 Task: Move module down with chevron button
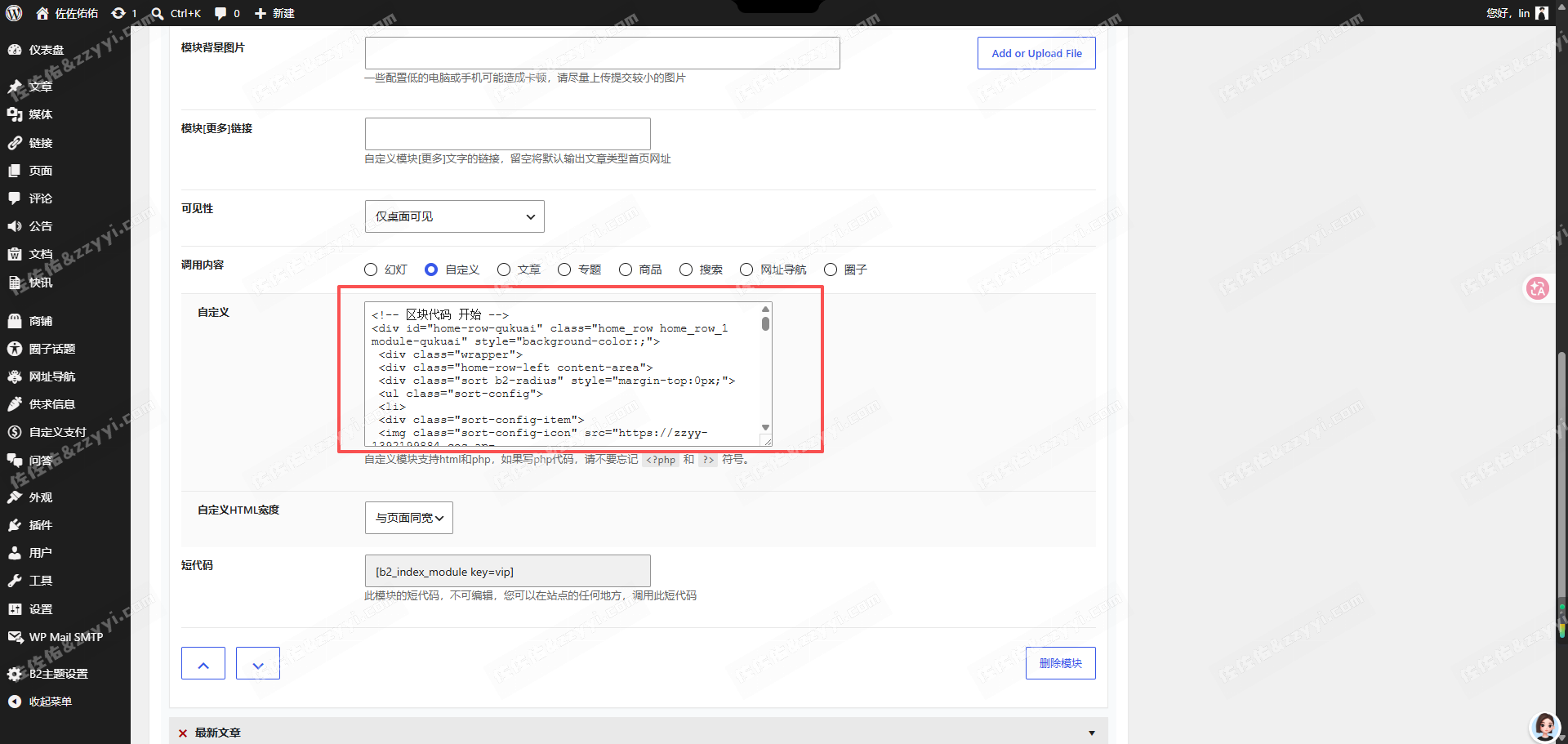coord(258,663)
